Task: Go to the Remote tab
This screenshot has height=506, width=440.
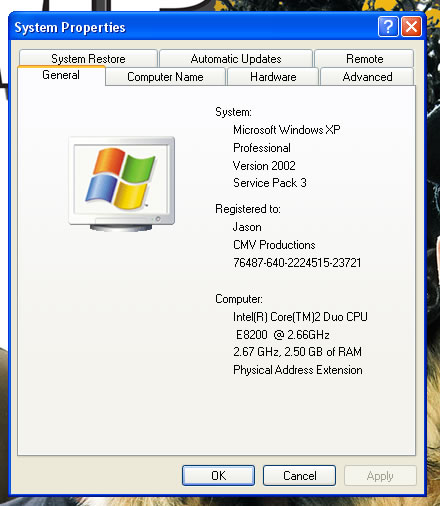Action: 364,59
